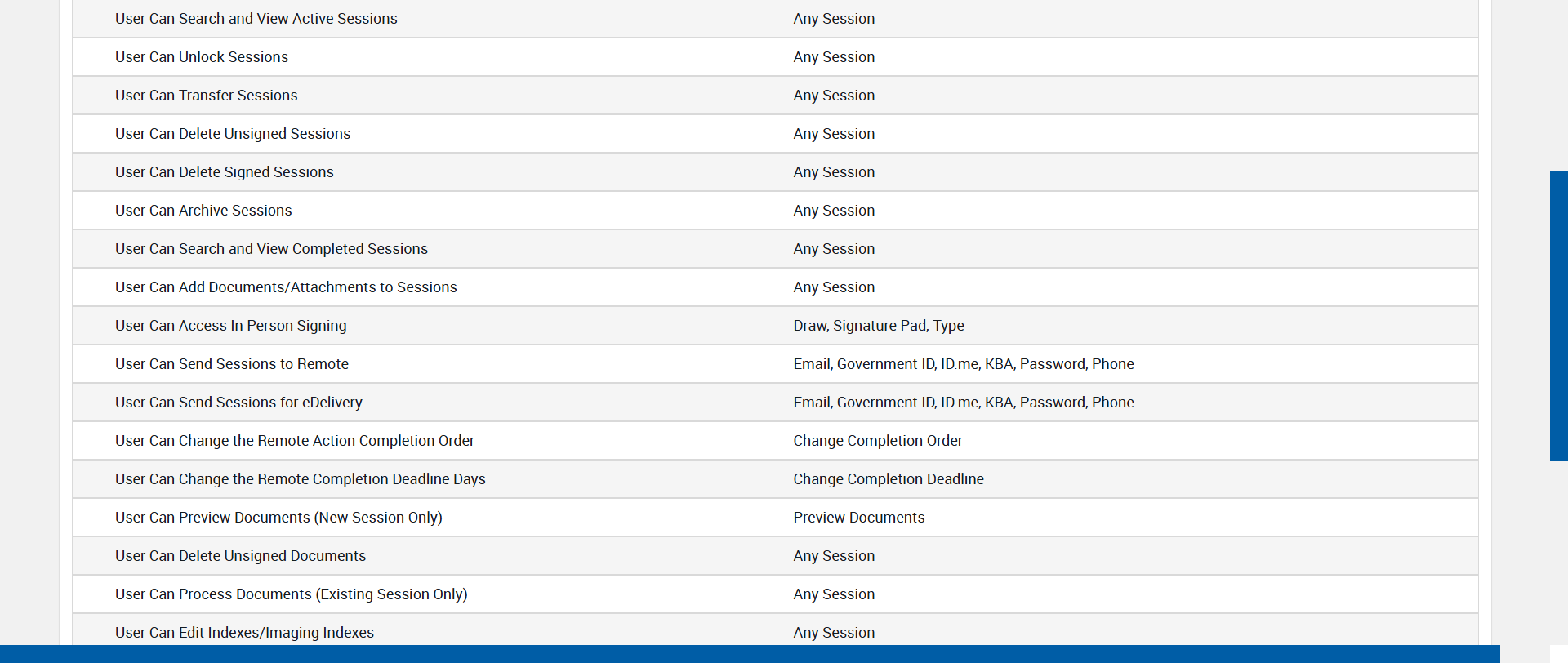Viewport: 1568px width, 663px height.
Task: Select 'User Can Delete Unsigned Documents' row
Action: (x=240, y=556)
